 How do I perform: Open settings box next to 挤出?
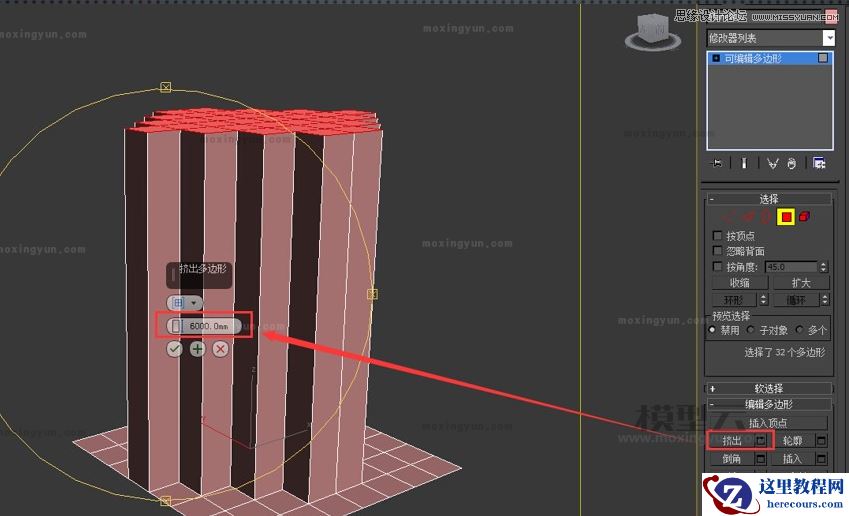[x=761, y=441]
